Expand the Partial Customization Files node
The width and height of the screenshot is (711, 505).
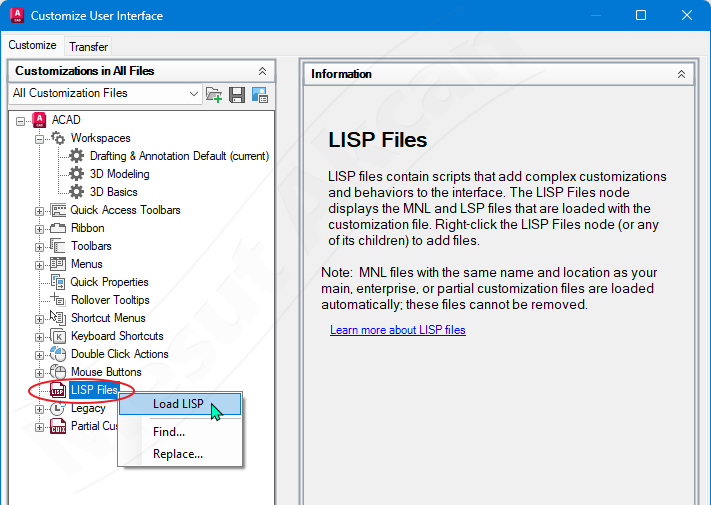pyautogui.click(x=39, y=427)
